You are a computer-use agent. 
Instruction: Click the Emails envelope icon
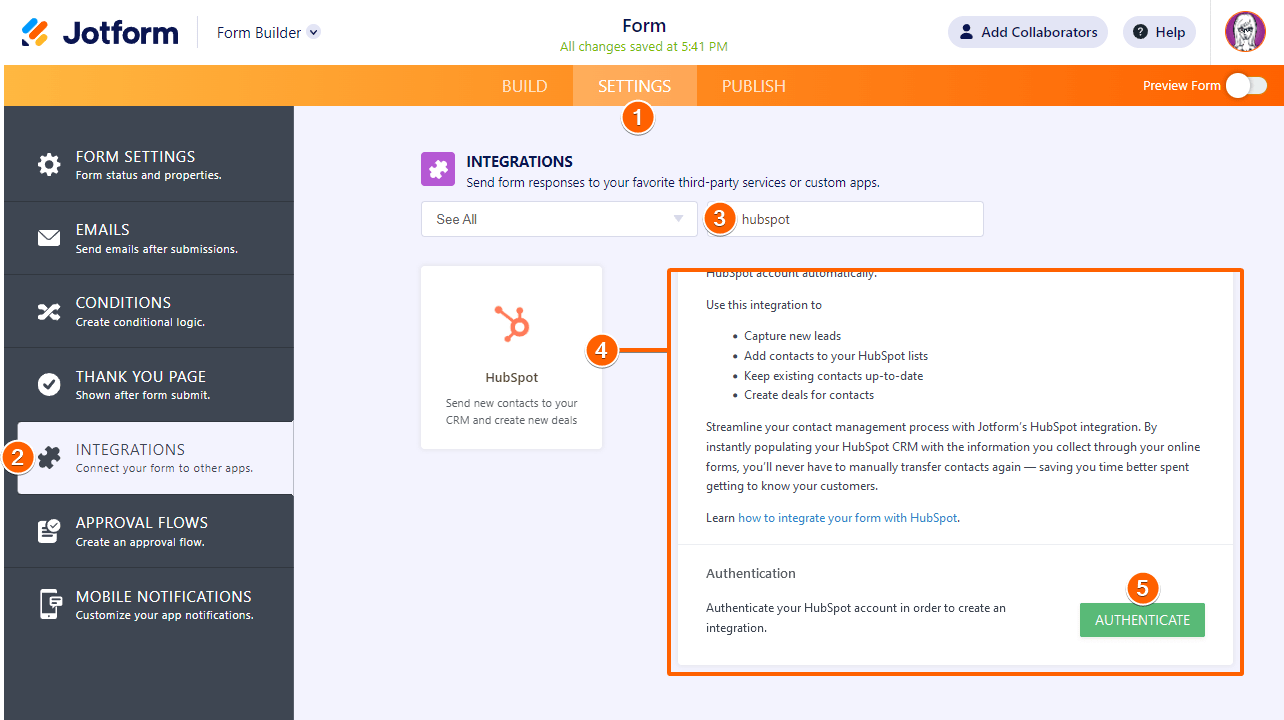49,238
